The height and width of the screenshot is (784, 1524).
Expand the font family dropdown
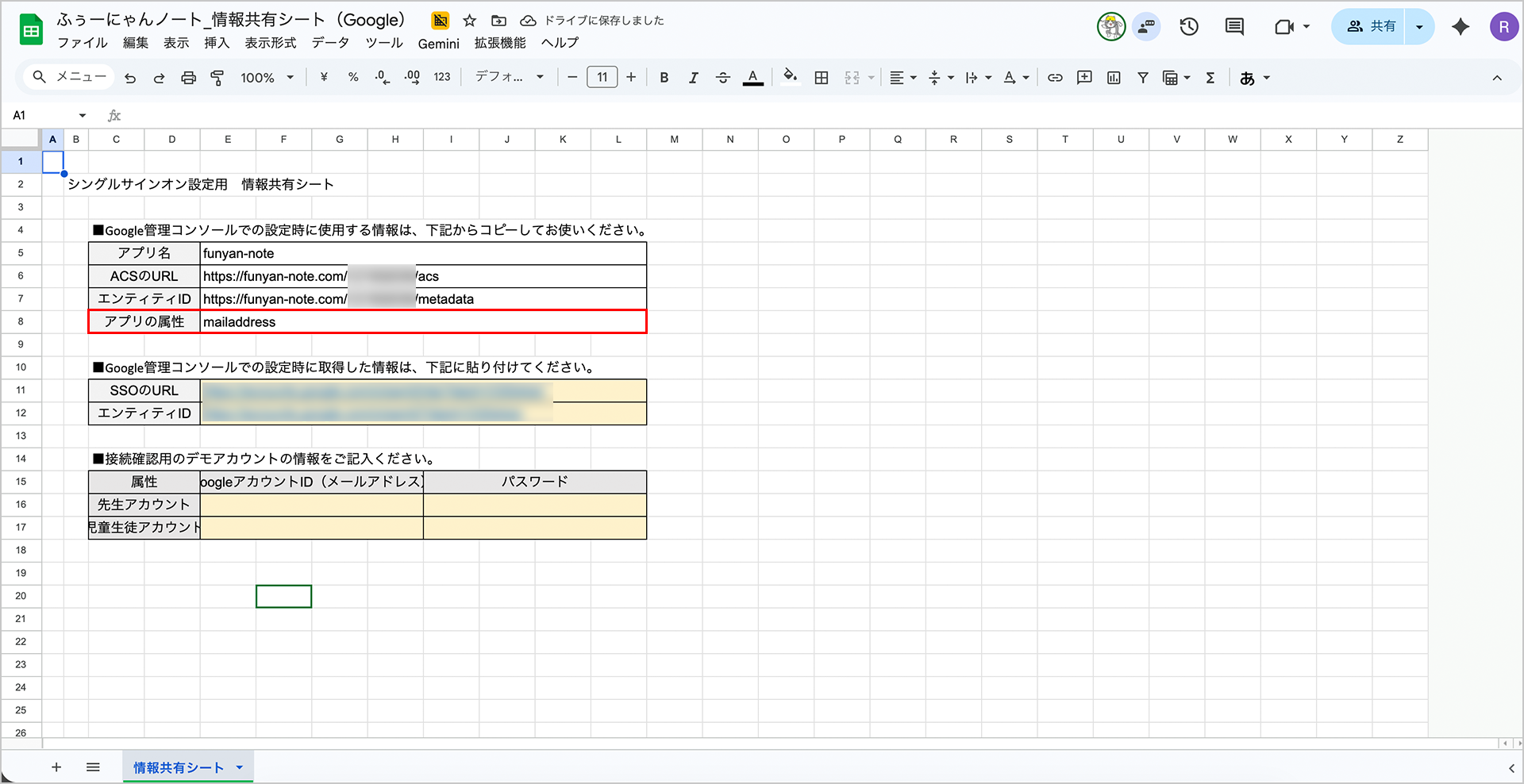(x=509, y=77)
